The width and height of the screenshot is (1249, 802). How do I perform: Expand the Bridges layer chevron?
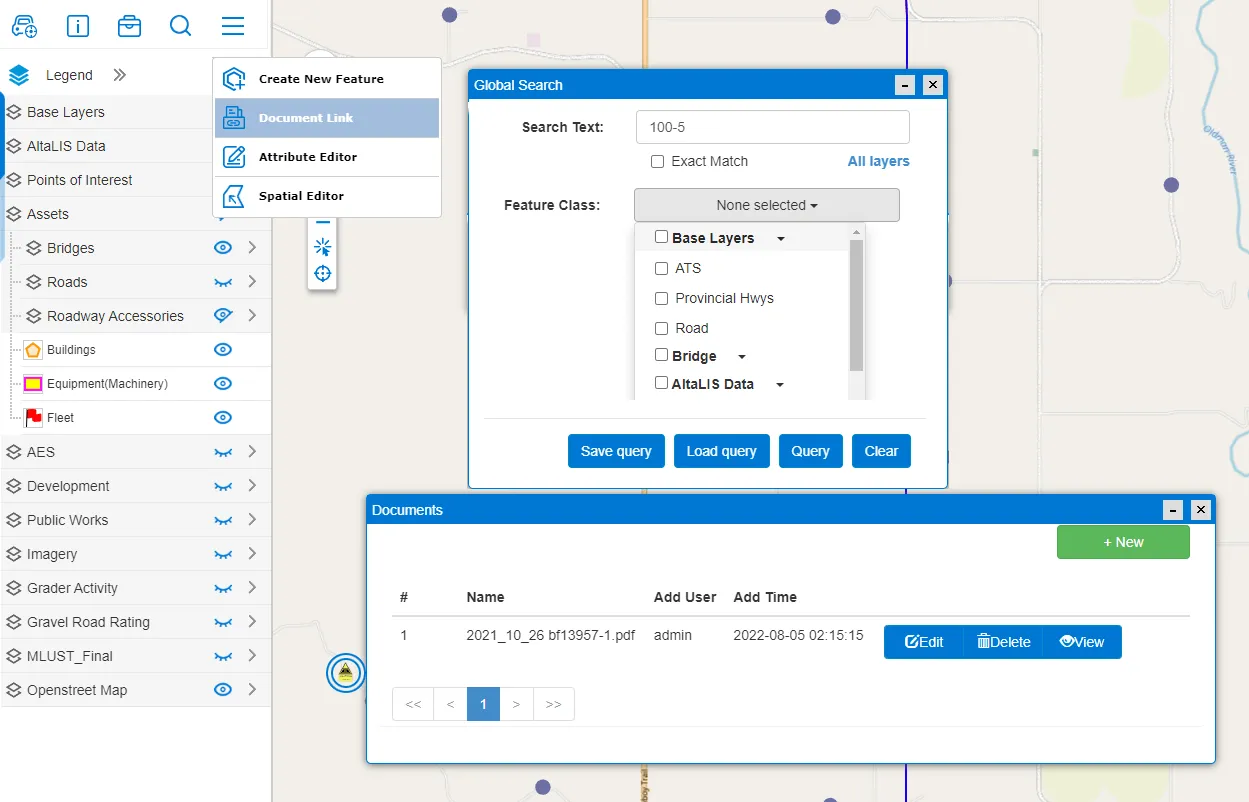pos(252,248)
